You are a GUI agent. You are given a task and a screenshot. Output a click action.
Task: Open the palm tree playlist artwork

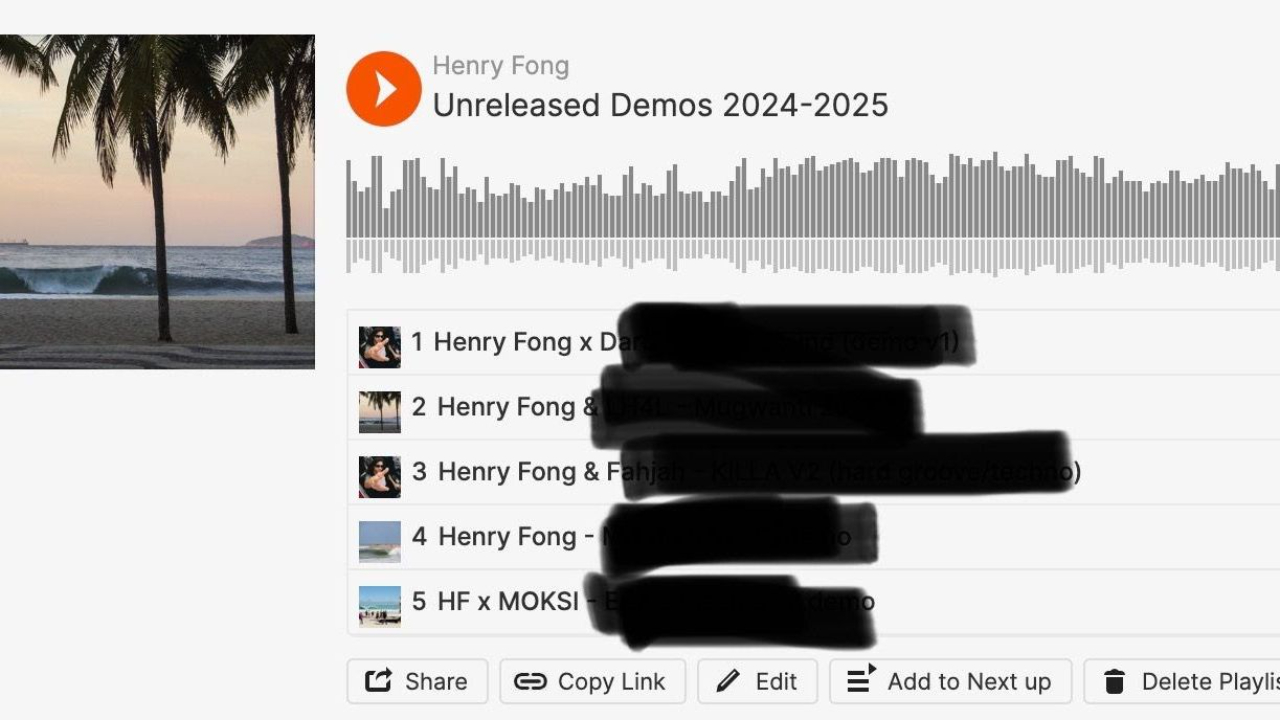(x=157, y=202)
